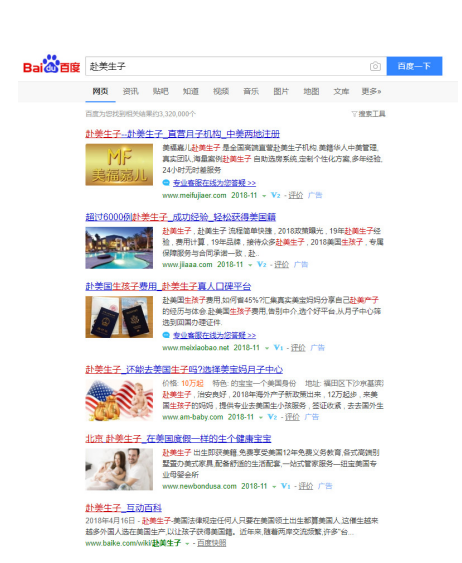Click the American flag baby thumbnail
The width and height of the screenshot is (462, 563).
click(x=119, y=400)
